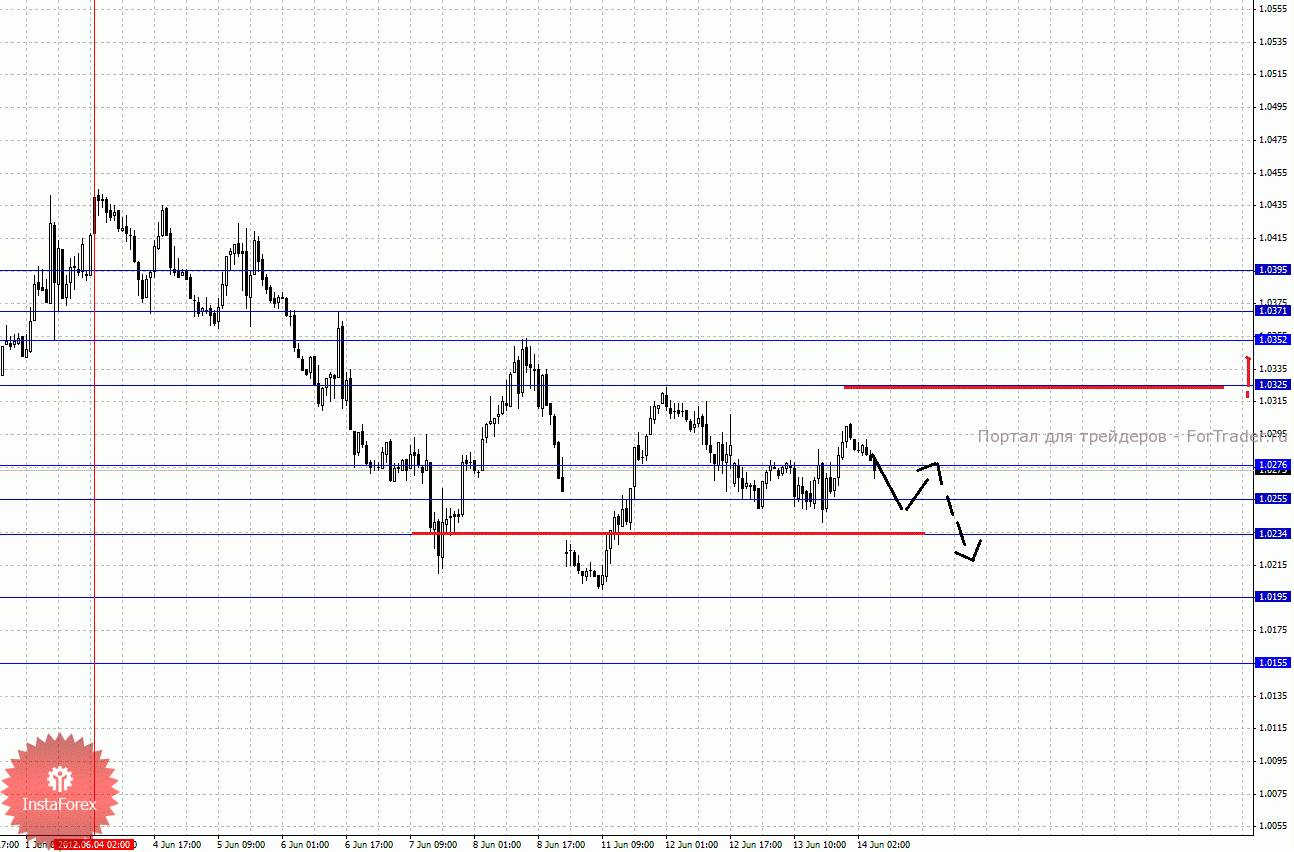Viewport: 1294px width, 852px height.
Task: Click the 13 Jun 10:00 time label
Action: coord(818,845)
